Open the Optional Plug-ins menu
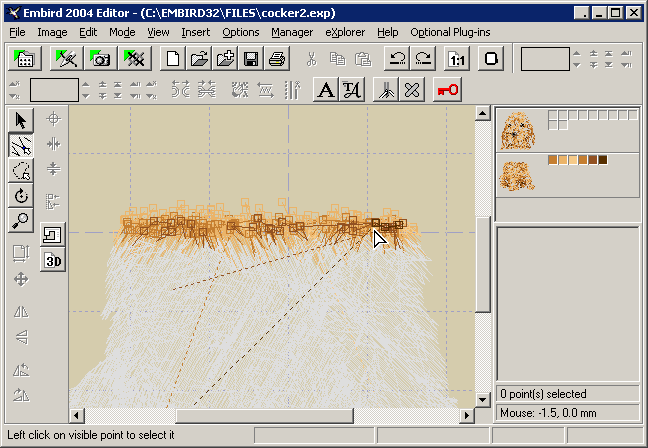The height and width of the screenshot is (448, 648). point(450,32)
